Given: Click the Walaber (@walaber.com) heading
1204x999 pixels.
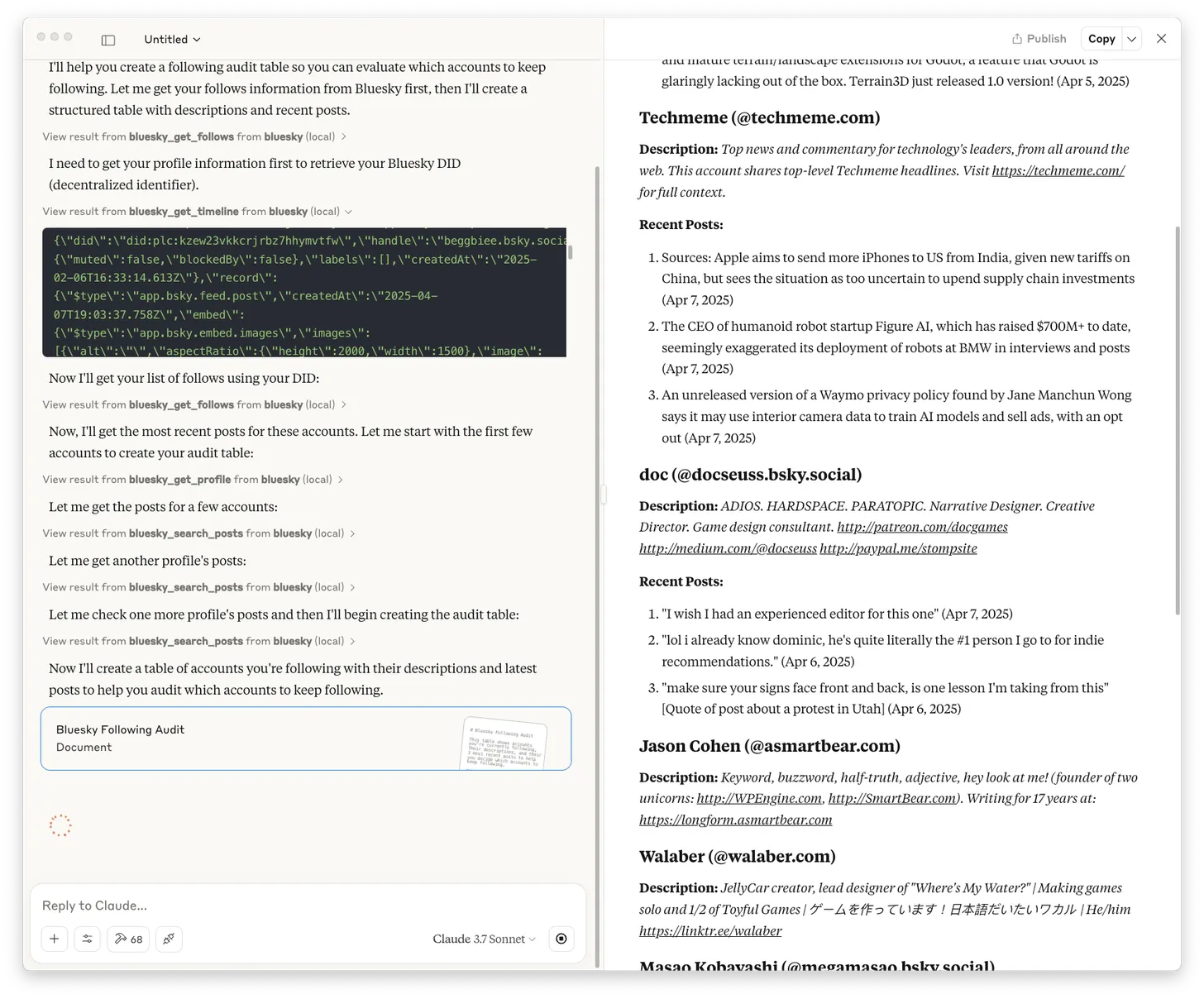Looking at the screenshot, I should (x=738, y=856).
